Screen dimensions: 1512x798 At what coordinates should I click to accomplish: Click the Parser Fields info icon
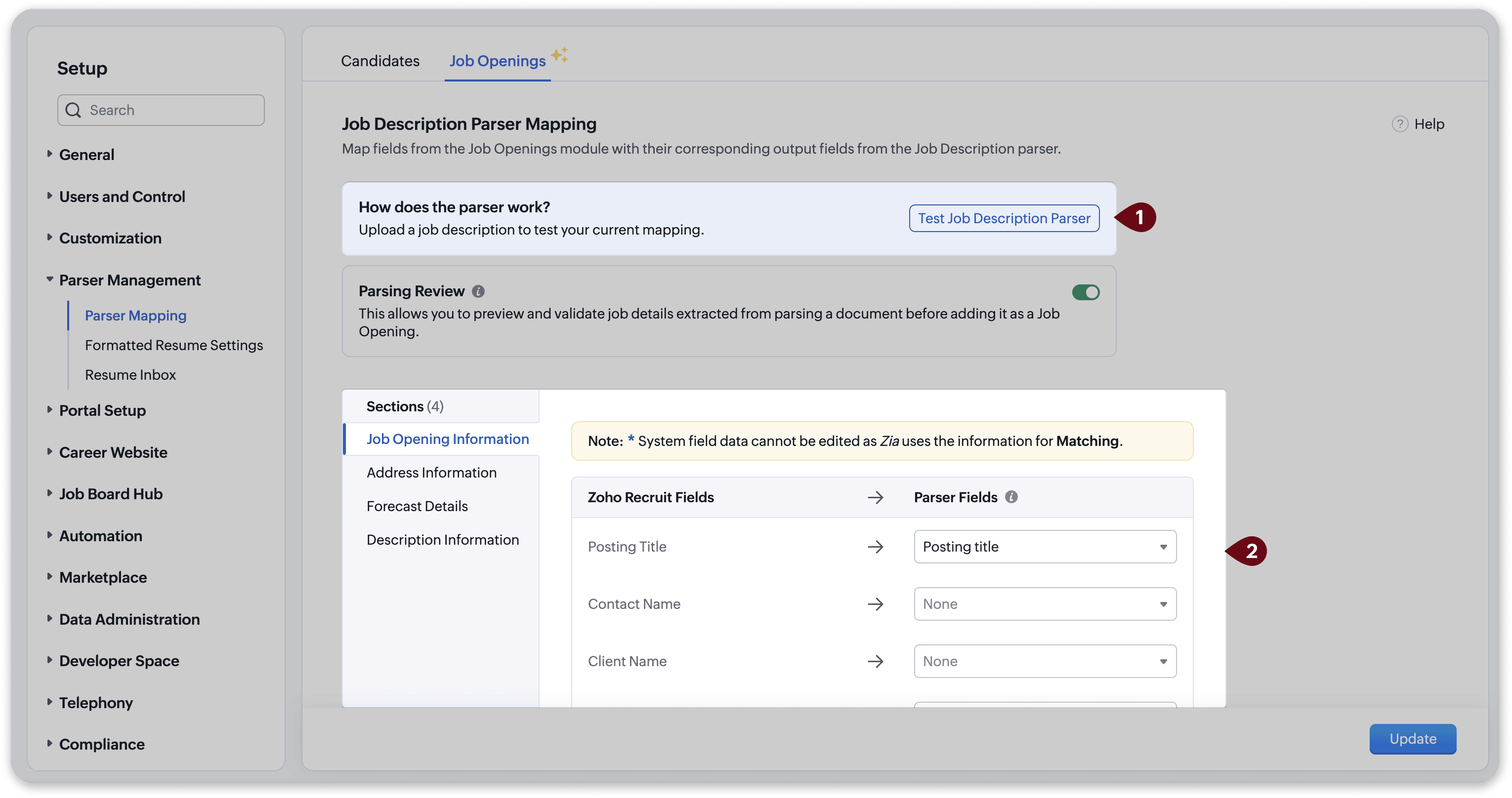[x=1011, y=497]
